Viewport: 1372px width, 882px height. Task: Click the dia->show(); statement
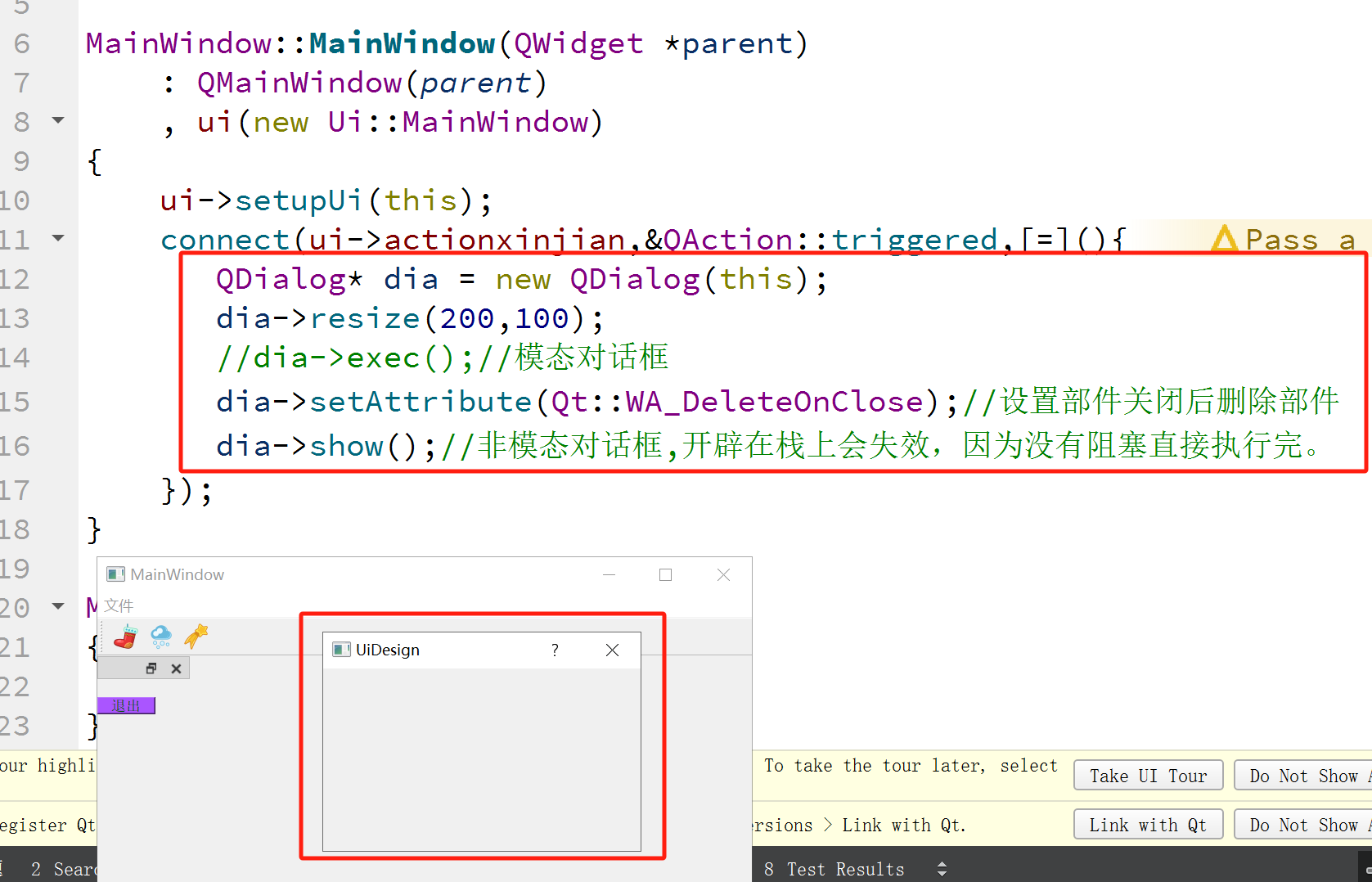326,446
